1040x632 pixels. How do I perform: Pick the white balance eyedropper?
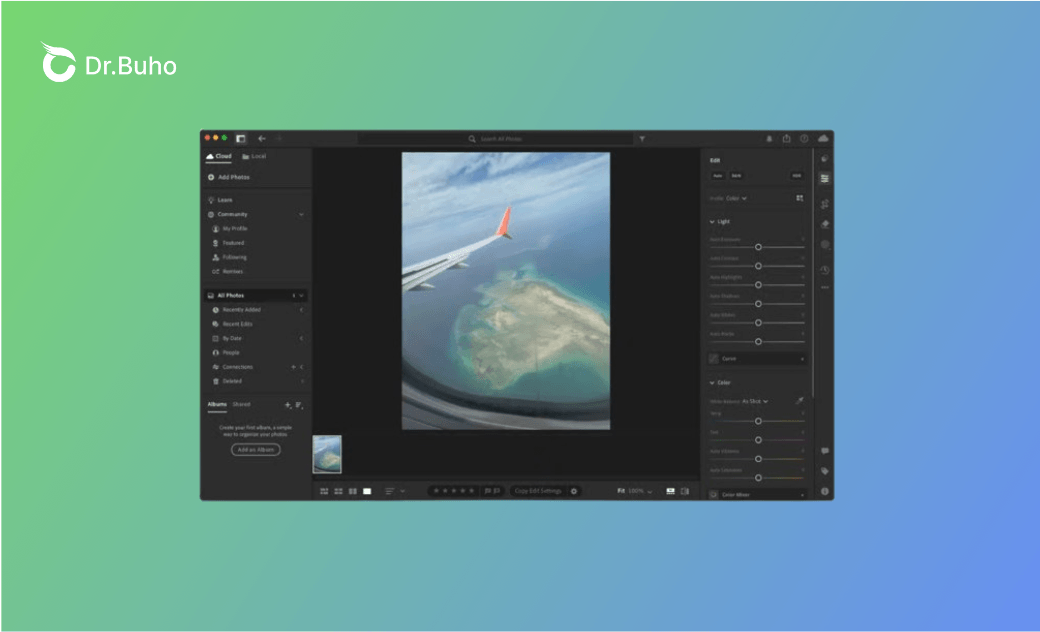coord(799,401)
